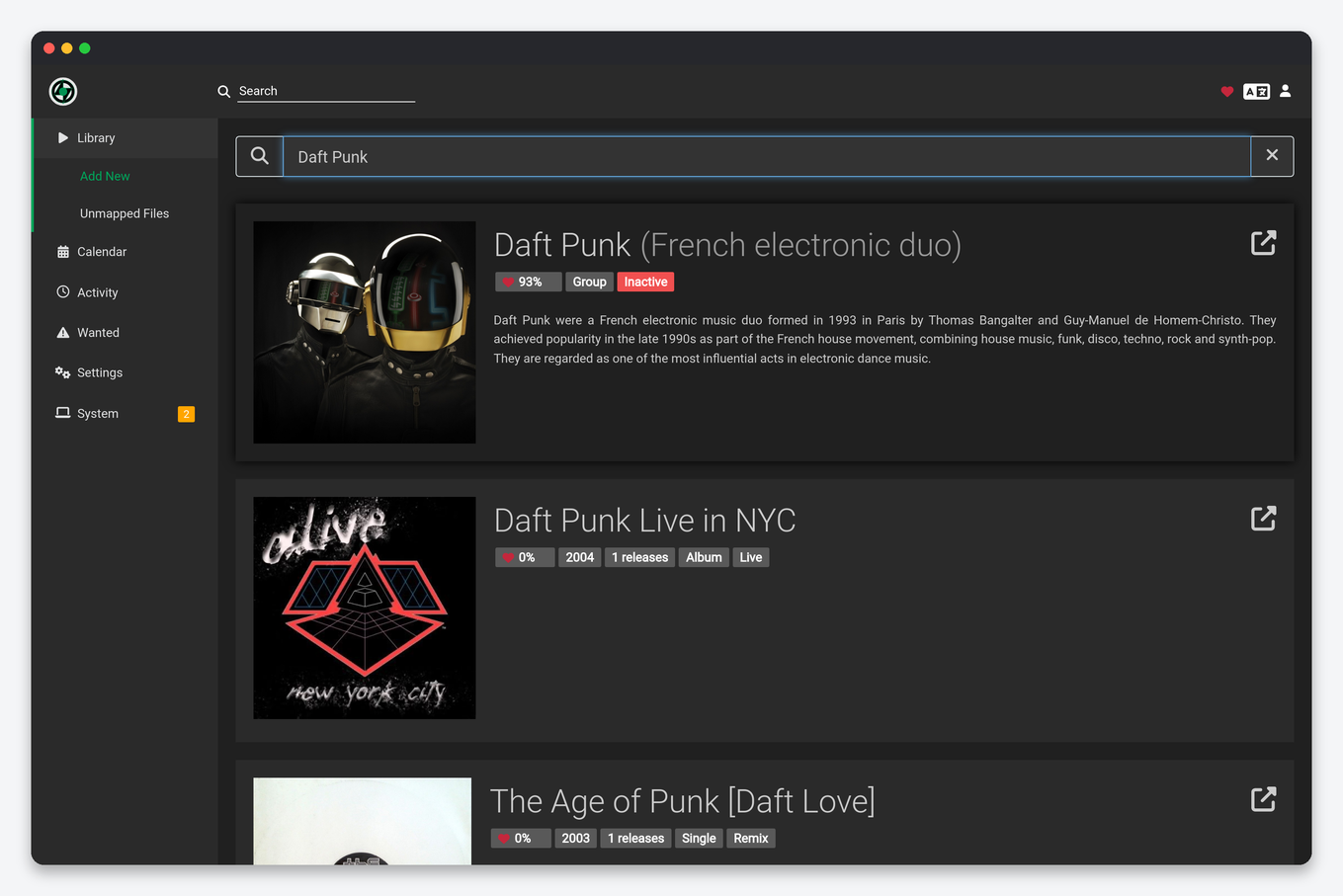Click the 2004 year label
The height and width of the screenshot is (896, 1343).
click(579, 557)
